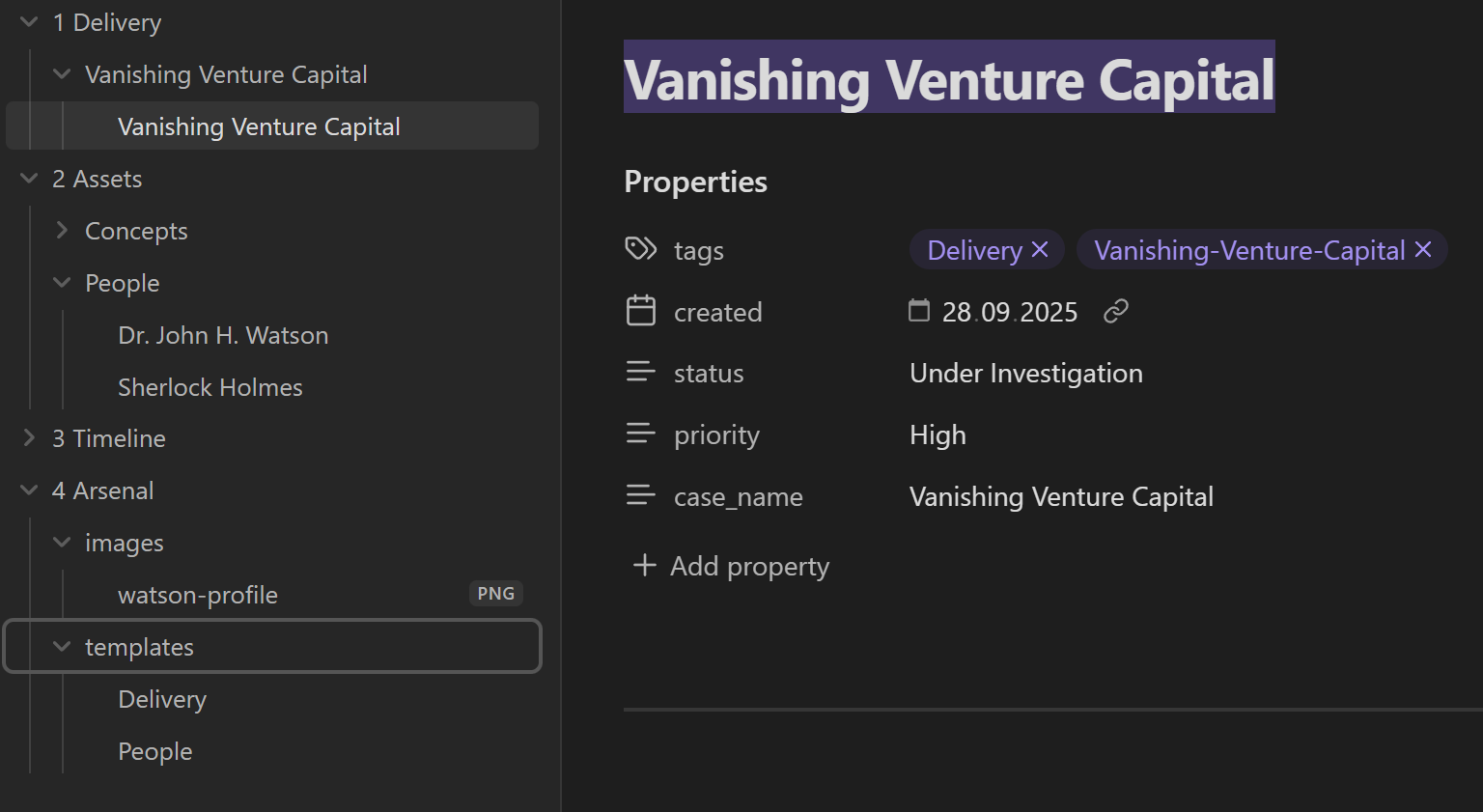The width and height of the screenshot is (1483, 812).
Task: Expand the Concepts folder
Action: click(62, 231)
